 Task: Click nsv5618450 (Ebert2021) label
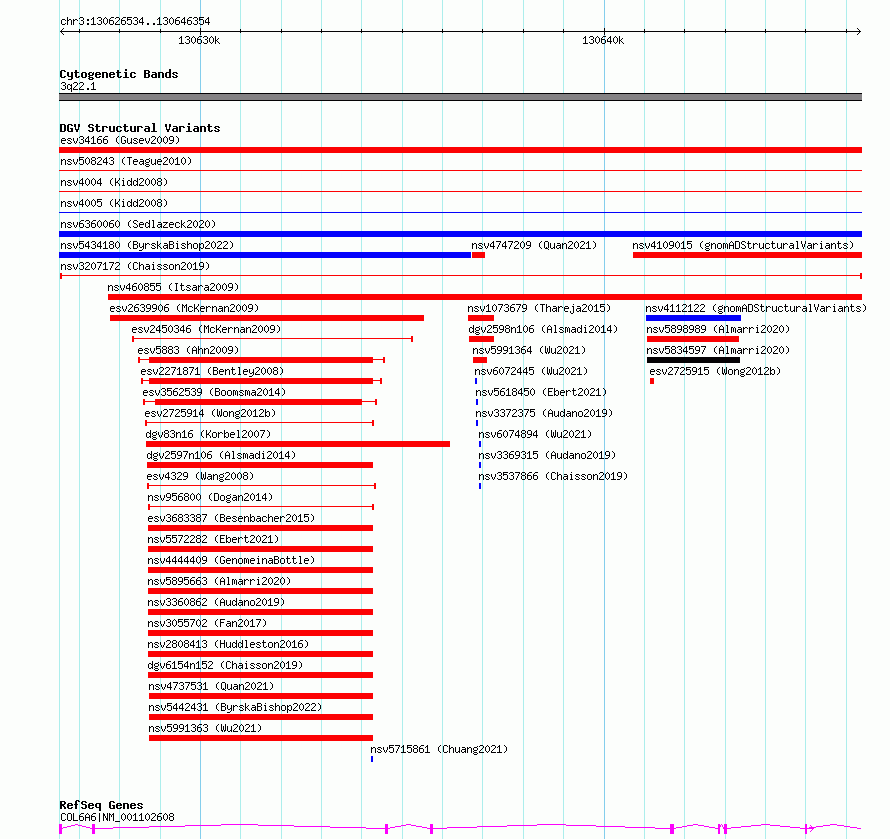pyautogui.click(x=541, y=392)
